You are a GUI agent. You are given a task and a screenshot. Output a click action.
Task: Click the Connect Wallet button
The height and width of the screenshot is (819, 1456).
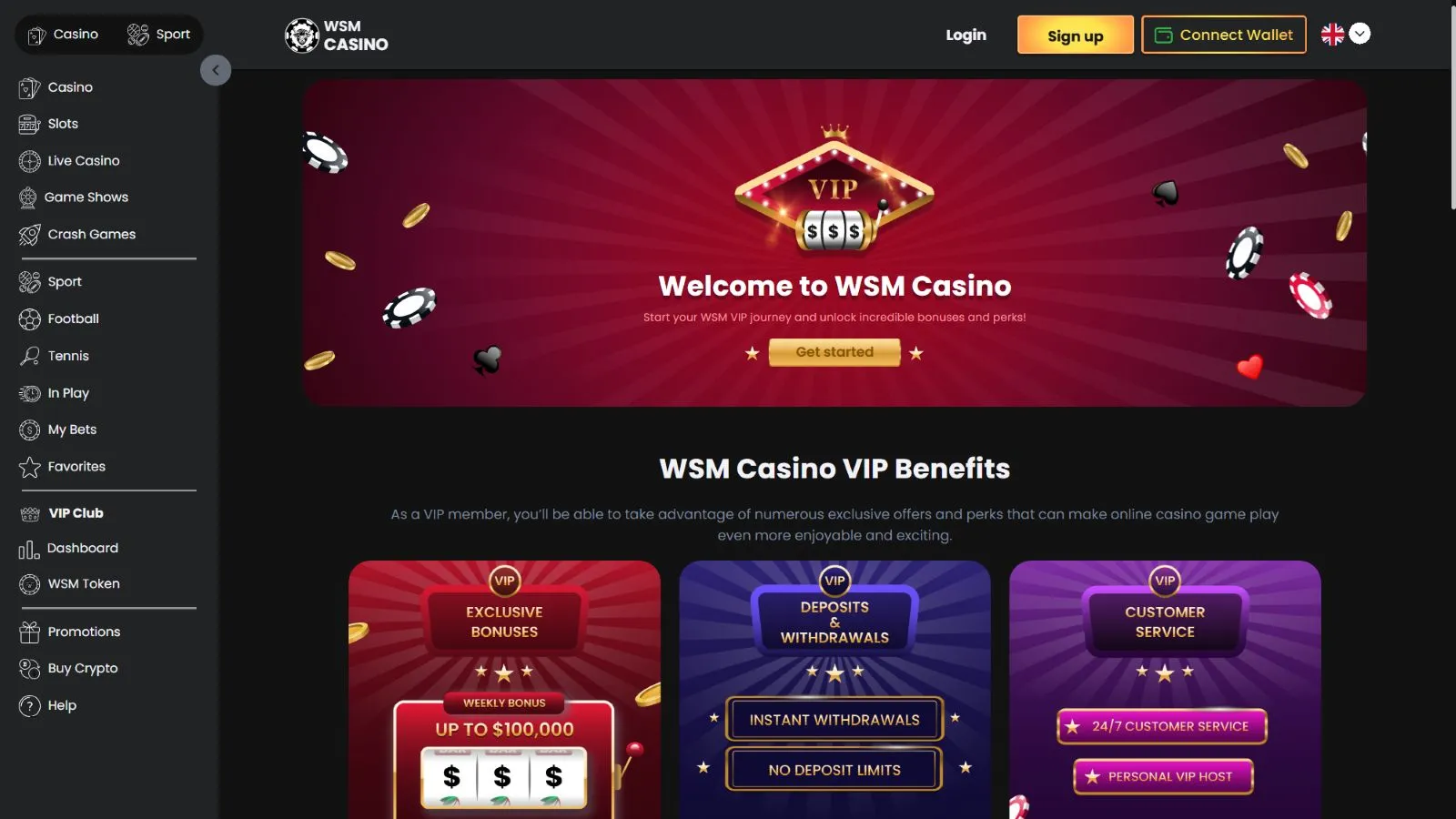[1224, 35]
